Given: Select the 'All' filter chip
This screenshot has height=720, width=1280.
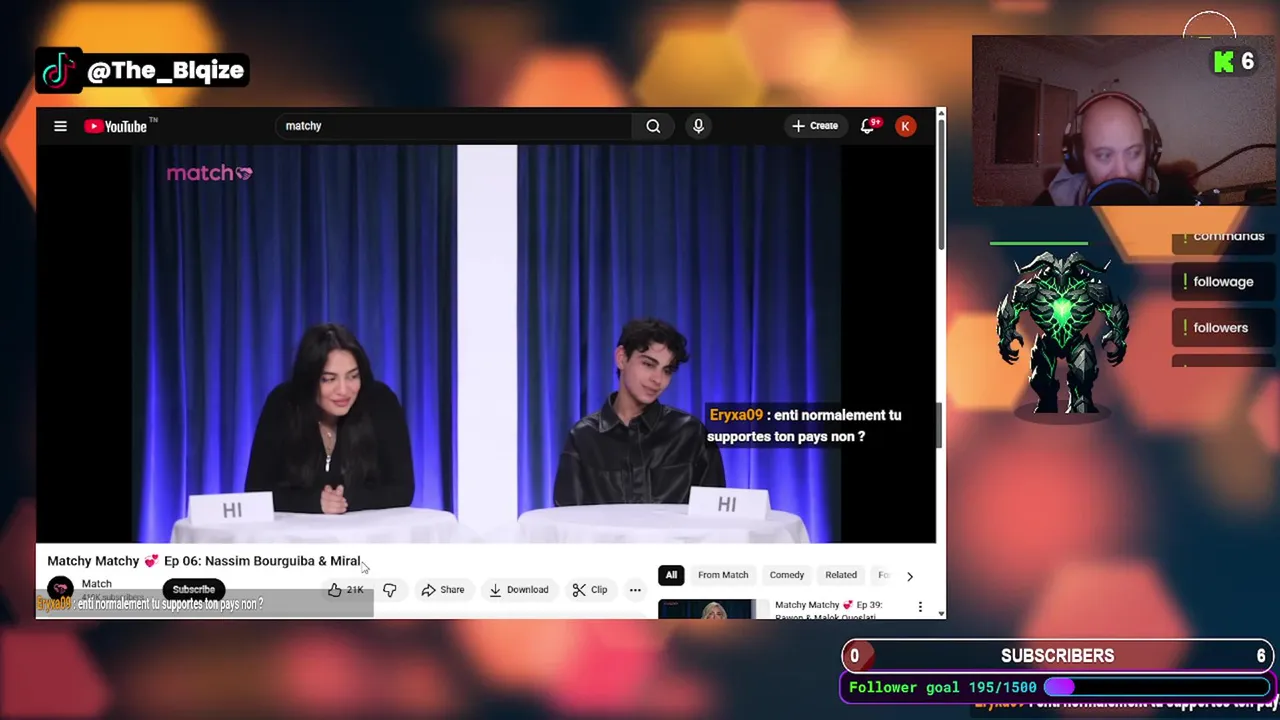Looking at the screenshot, I should click(671, 575).
